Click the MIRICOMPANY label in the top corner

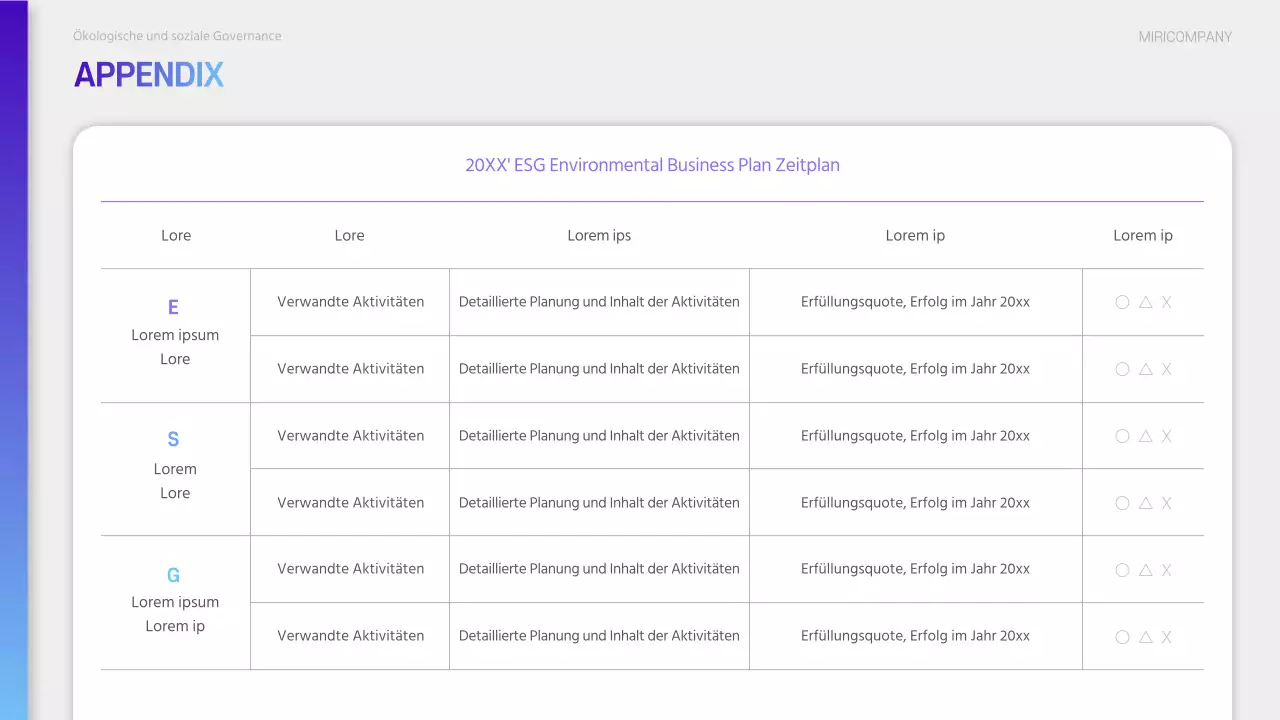(x=1185, y=37)
